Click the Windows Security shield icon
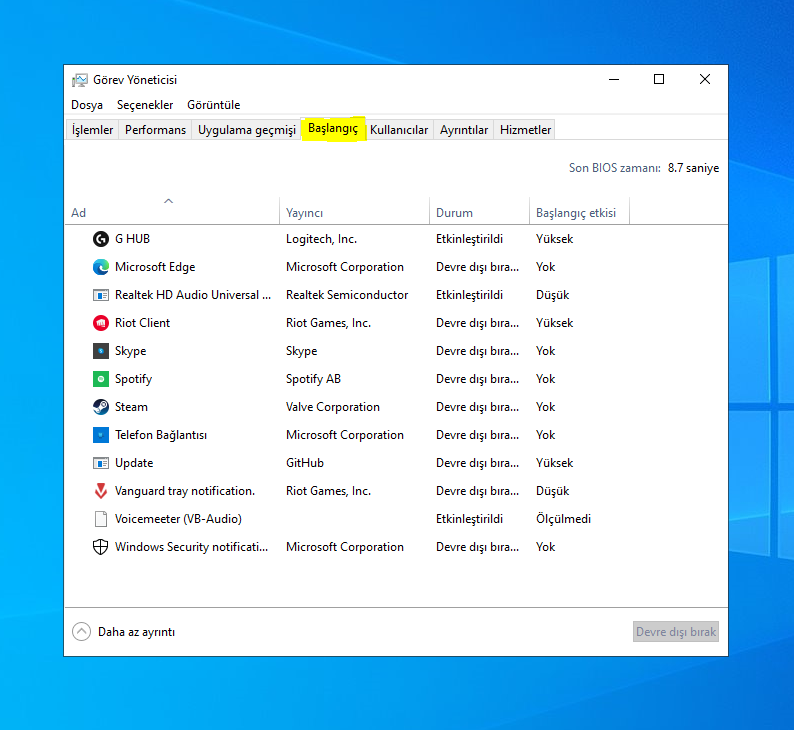794x730 pixels. pyautogui.click(x=101, y=547)
